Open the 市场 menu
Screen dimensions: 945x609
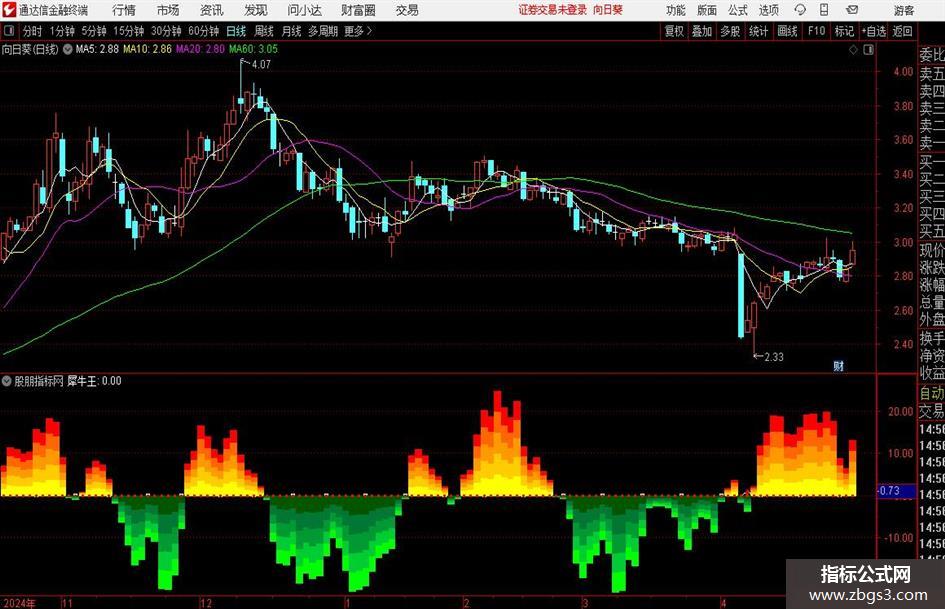coord(168,10)
